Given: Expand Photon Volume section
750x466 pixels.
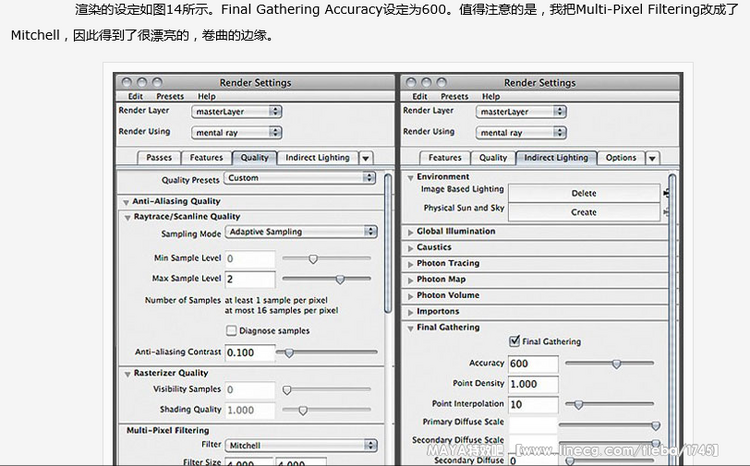Looking at the screenshot, I should (410, 296).
